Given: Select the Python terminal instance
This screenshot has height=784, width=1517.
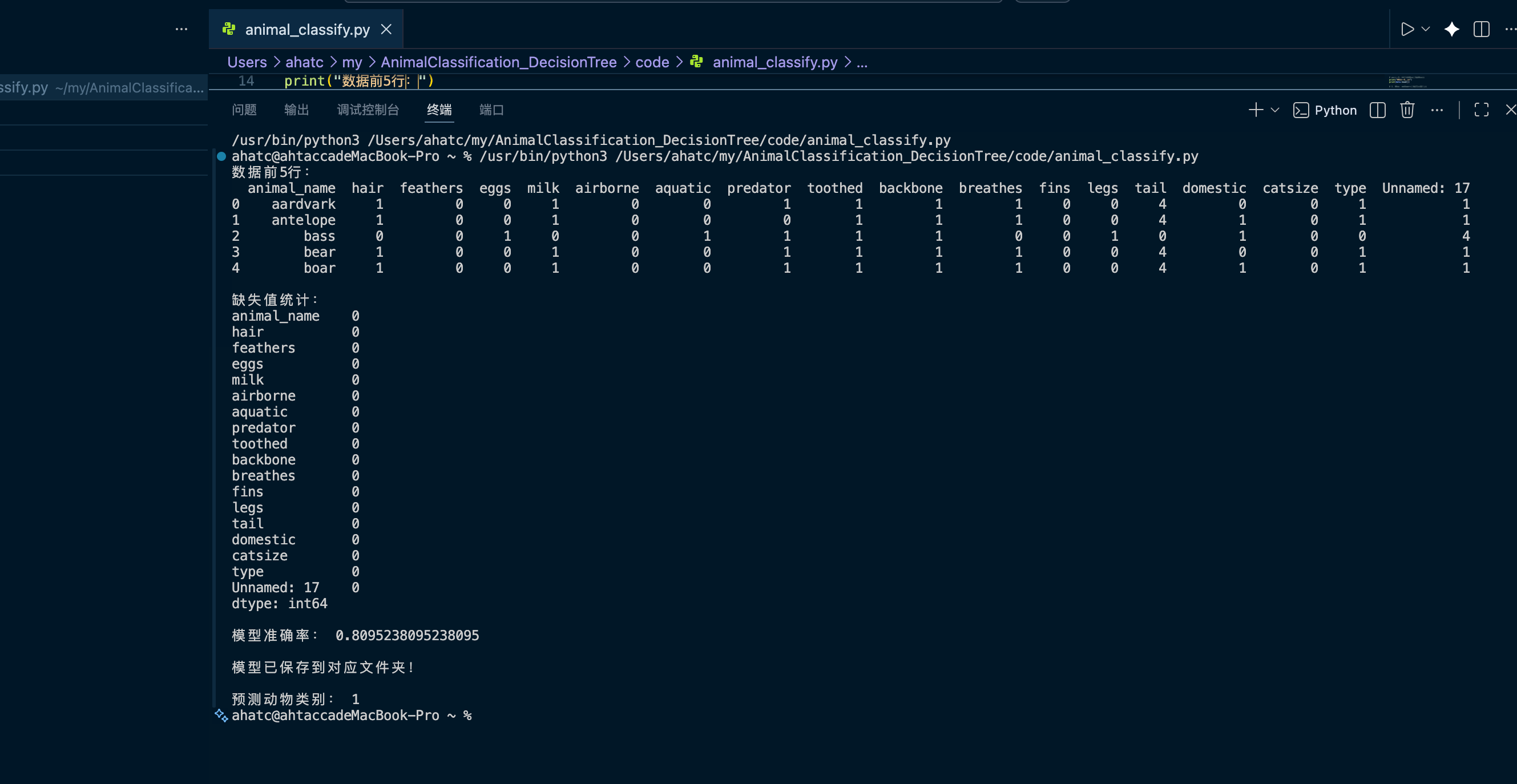Looking at the screenshot, I should [x=1325, y=110].
